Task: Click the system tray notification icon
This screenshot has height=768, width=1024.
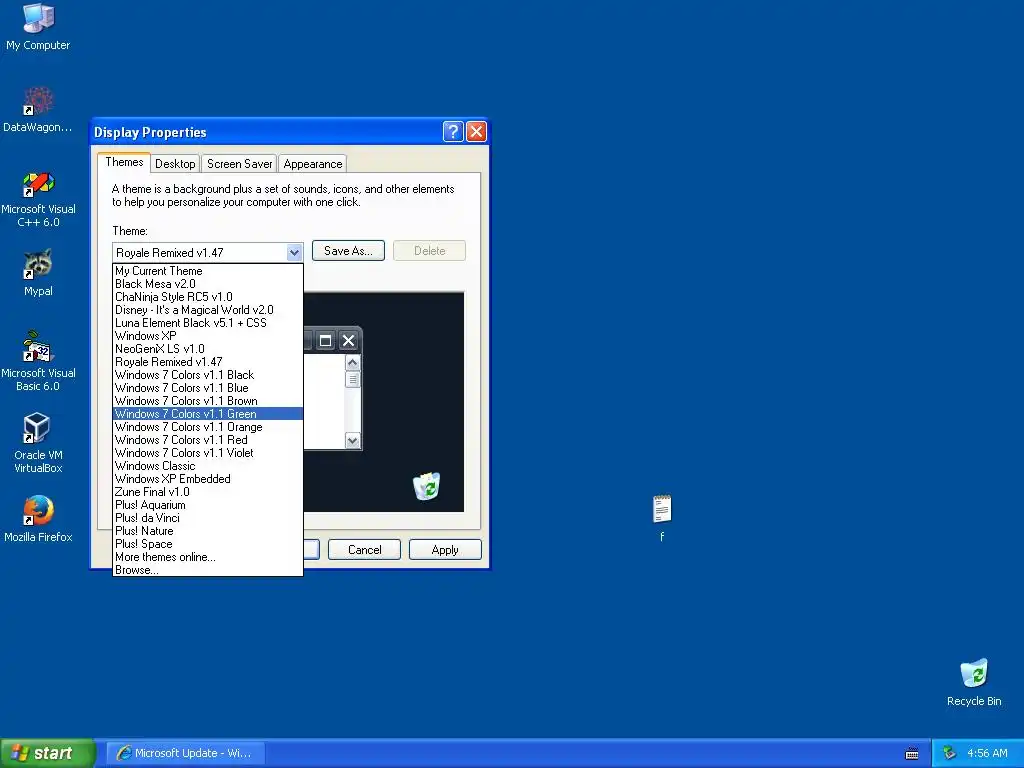Action: tap(949, 753)
